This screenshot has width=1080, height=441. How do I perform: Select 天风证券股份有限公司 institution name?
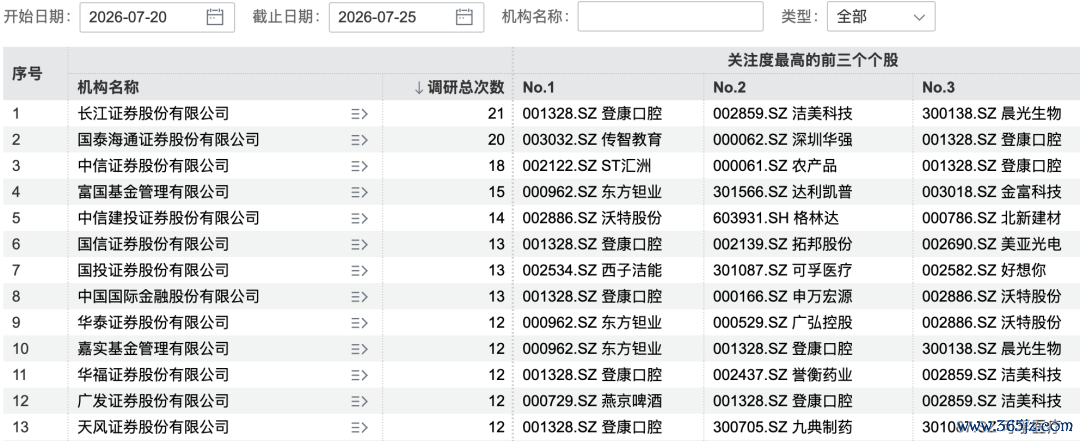pos(153,428)
